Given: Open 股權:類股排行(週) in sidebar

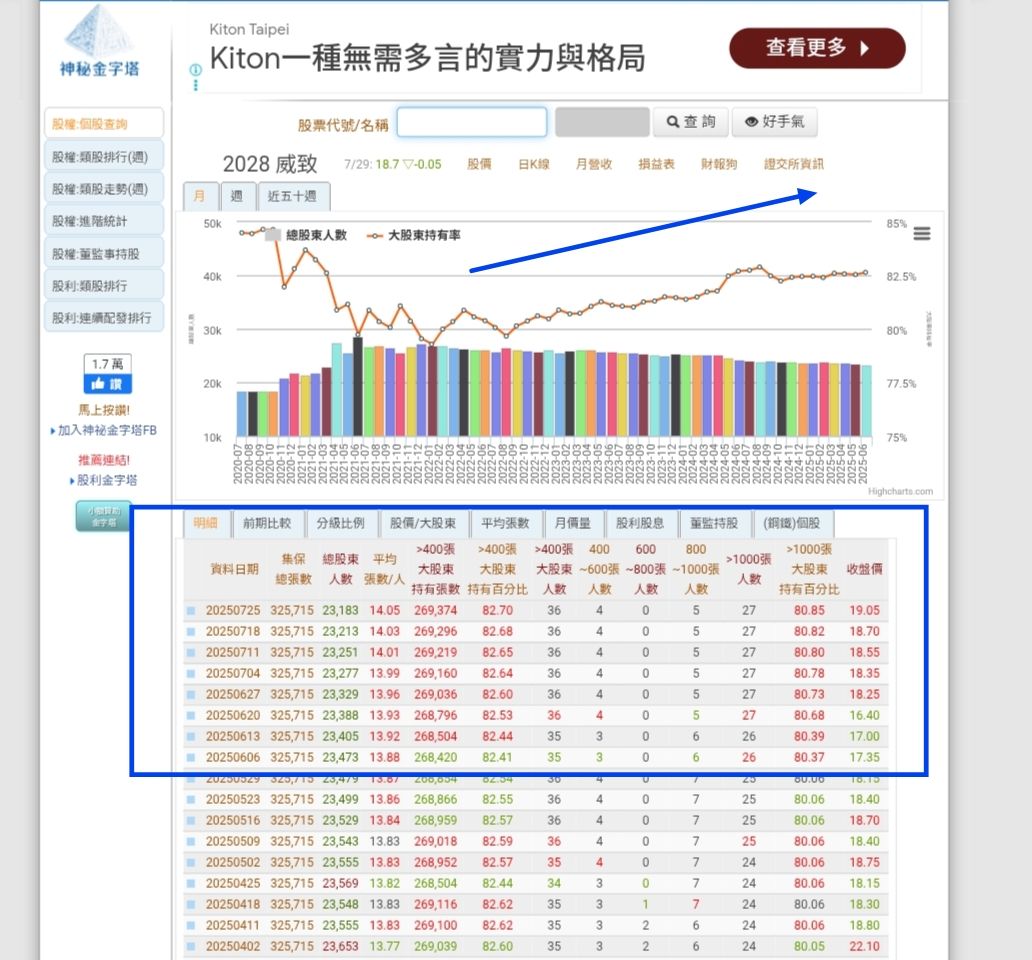Looking at the screenshot, I should click(104, 157).
